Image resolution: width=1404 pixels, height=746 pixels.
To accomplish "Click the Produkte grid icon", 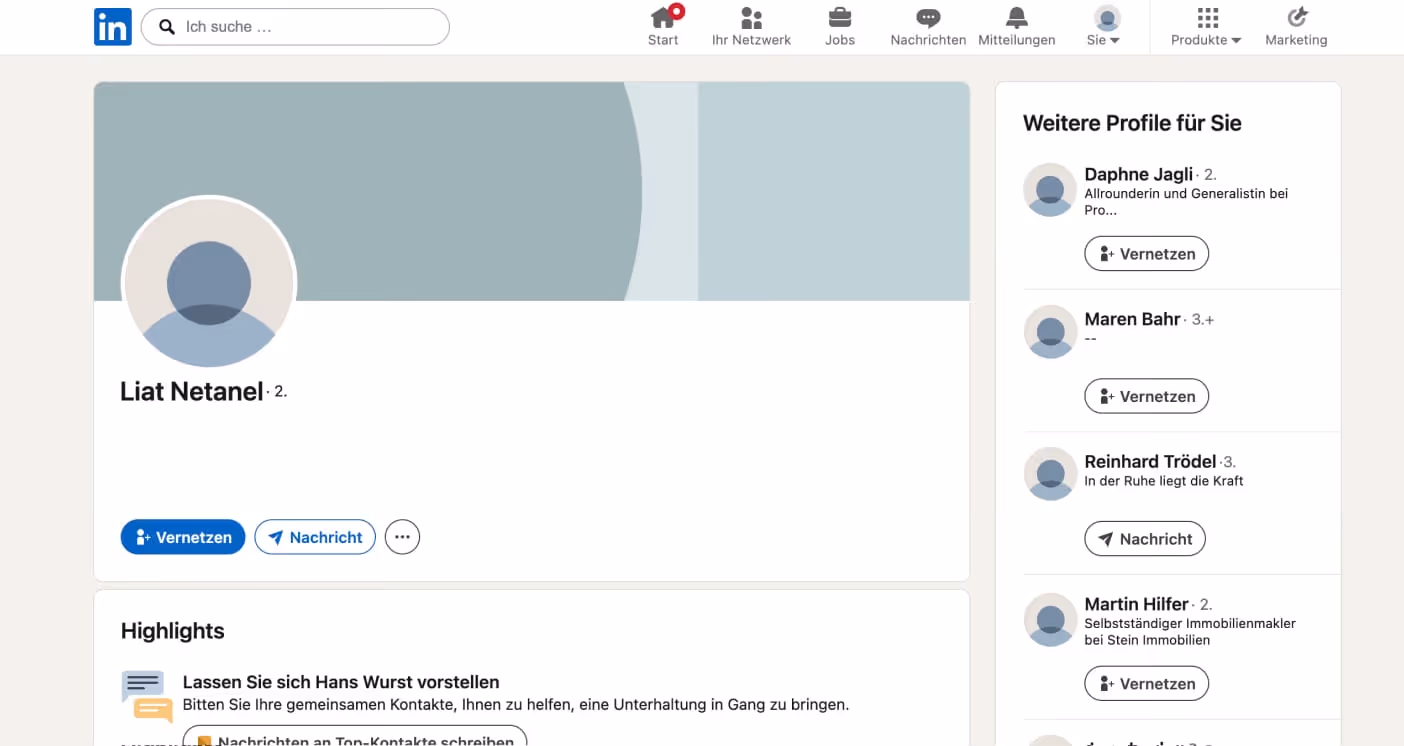I will pos(1207,18).
